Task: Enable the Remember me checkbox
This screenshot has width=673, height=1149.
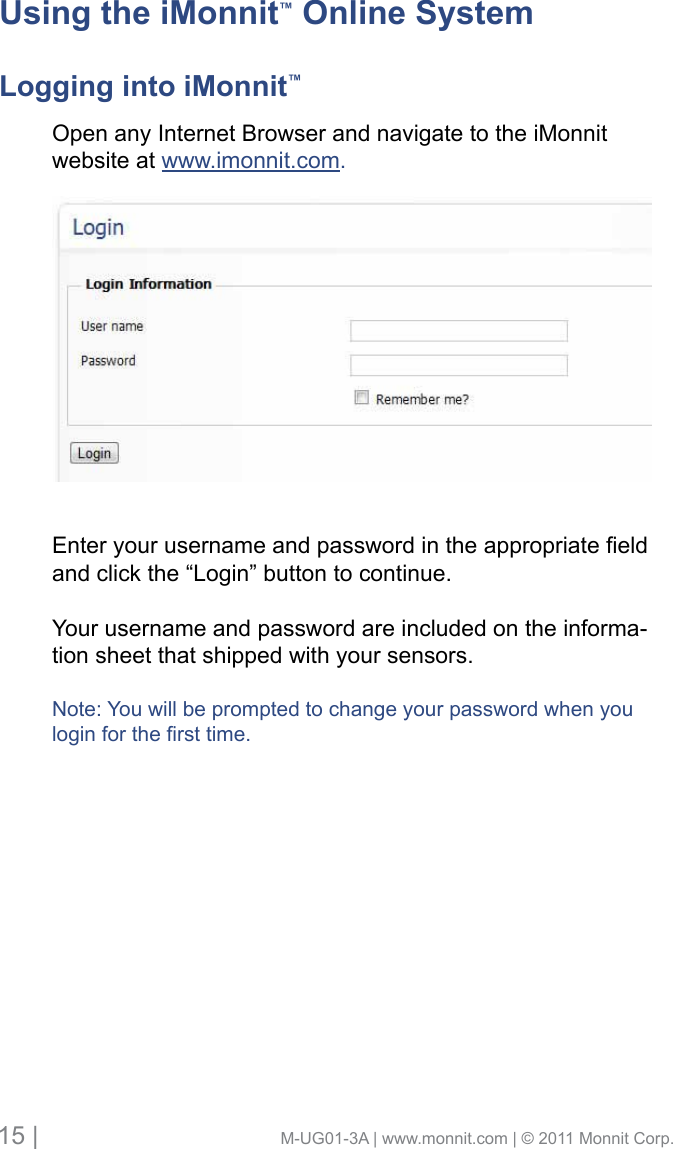Action: (x=362, y=397)
